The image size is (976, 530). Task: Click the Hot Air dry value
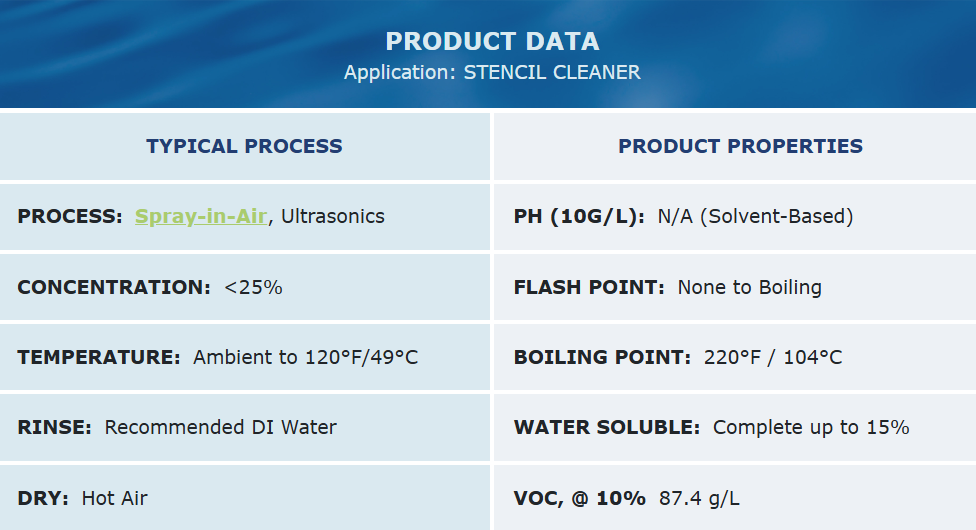point(115,498)
